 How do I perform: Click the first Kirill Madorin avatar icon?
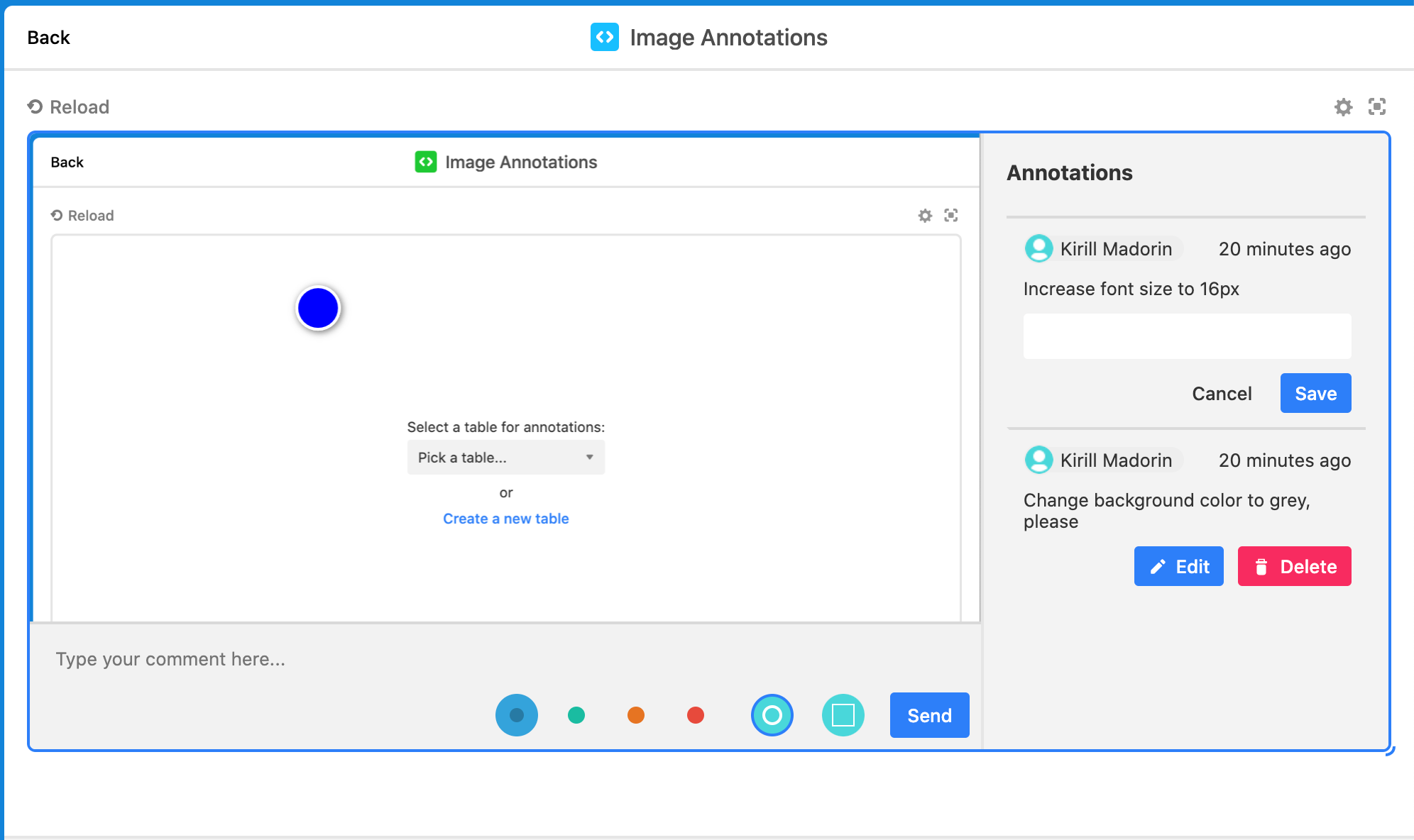click(1039, 249)
